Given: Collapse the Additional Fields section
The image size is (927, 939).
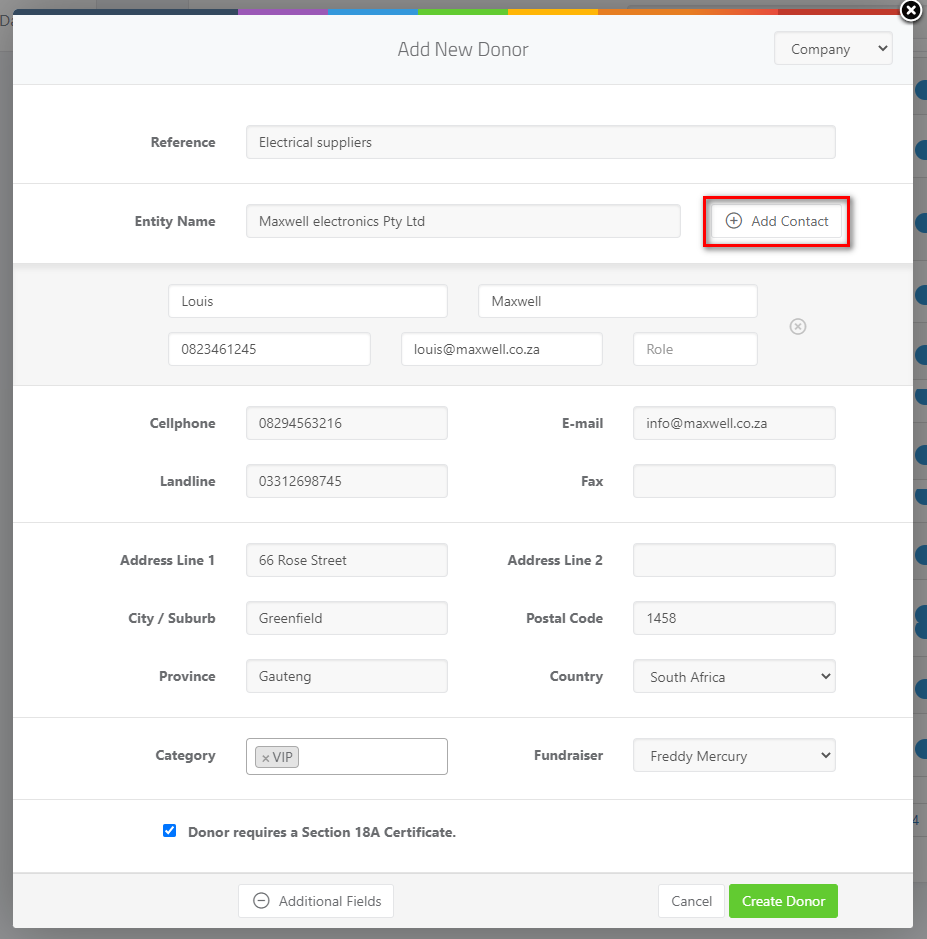Looking at the screenshot, I should (316, 901).
